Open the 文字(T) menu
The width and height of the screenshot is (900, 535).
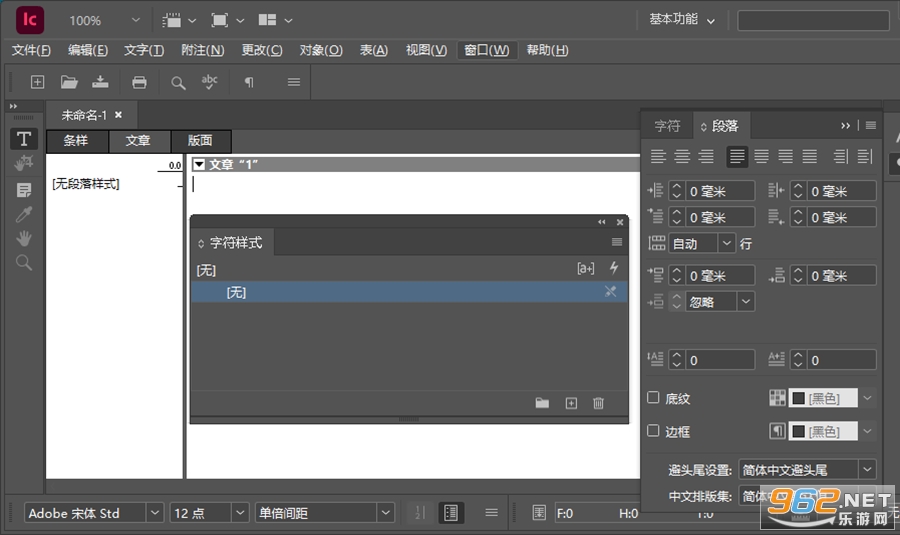pos(144,51)
